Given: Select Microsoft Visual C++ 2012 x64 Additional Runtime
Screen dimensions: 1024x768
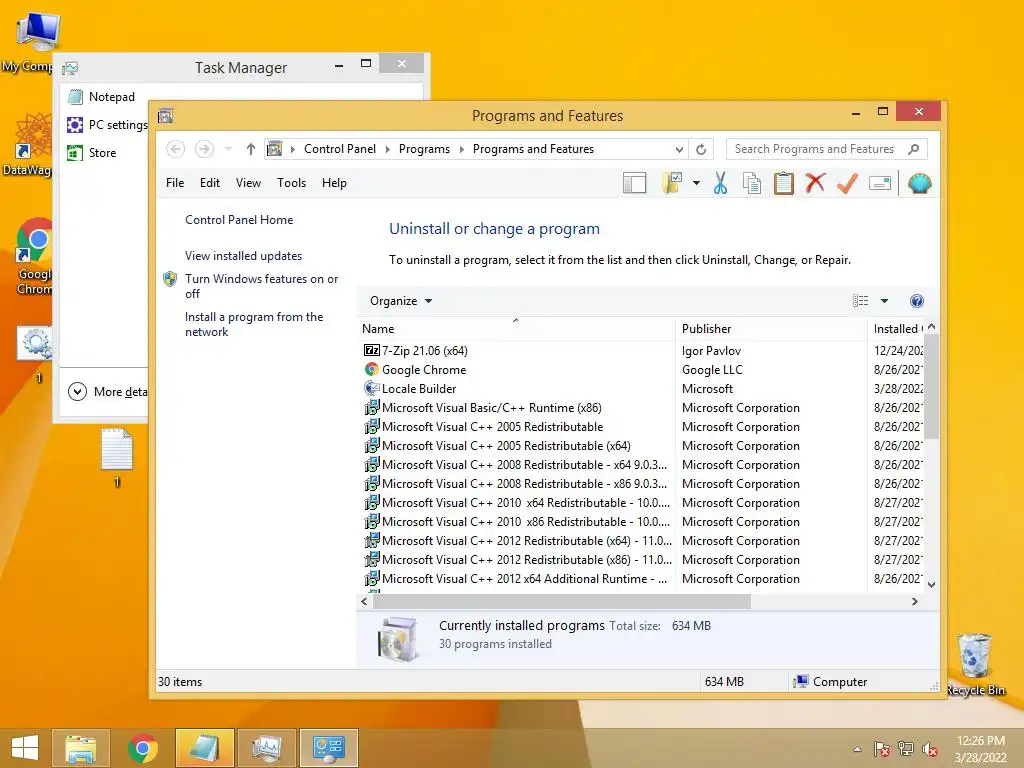Looking at the screenshot, I should pyautogui.click(x=524, y=579).
